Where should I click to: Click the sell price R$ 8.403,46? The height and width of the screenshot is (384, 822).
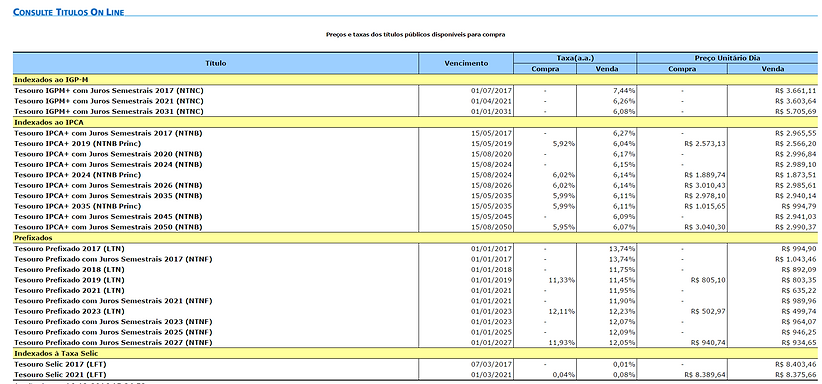[795, 364]
